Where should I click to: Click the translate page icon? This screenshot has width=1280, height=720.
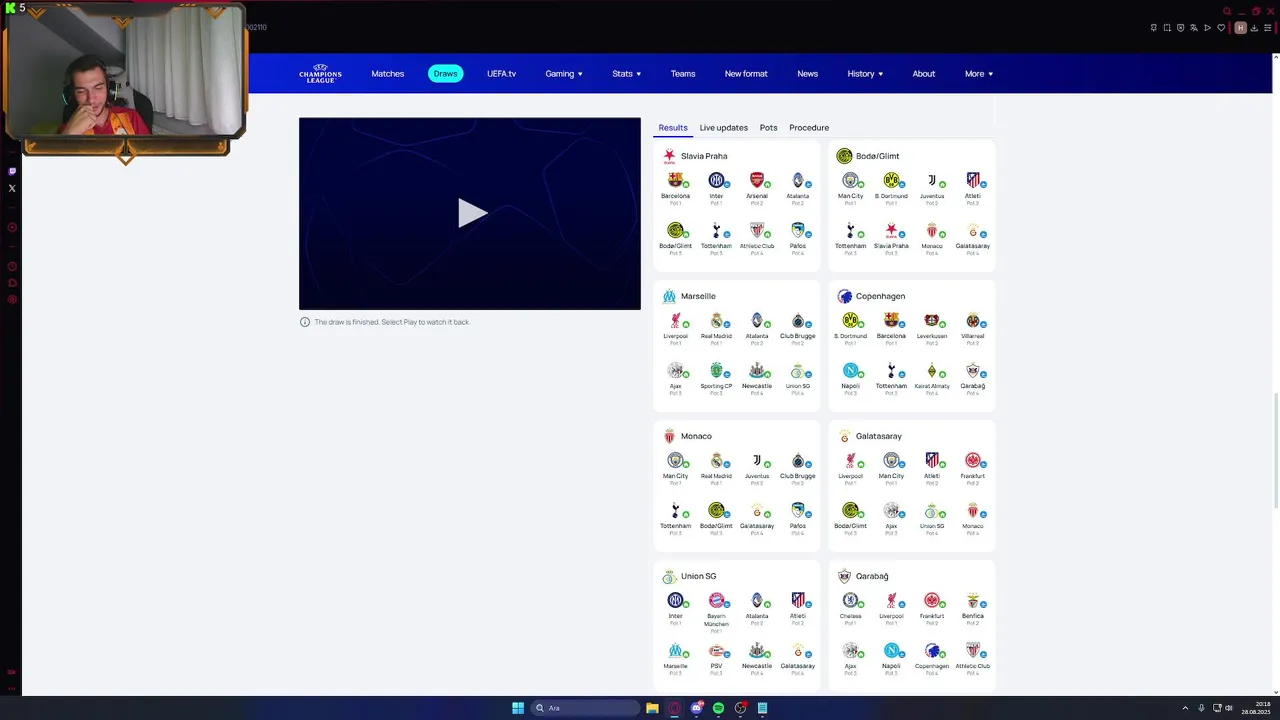1194,28
